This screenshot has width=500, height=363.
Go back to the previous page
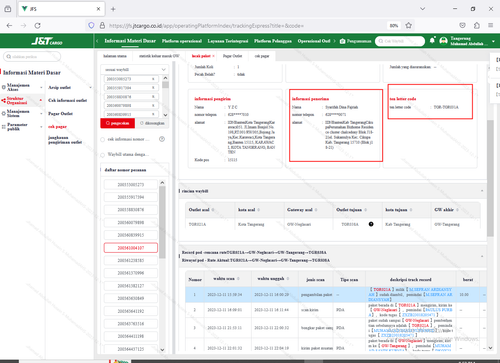pyautogui.click(x=9, y=25)
